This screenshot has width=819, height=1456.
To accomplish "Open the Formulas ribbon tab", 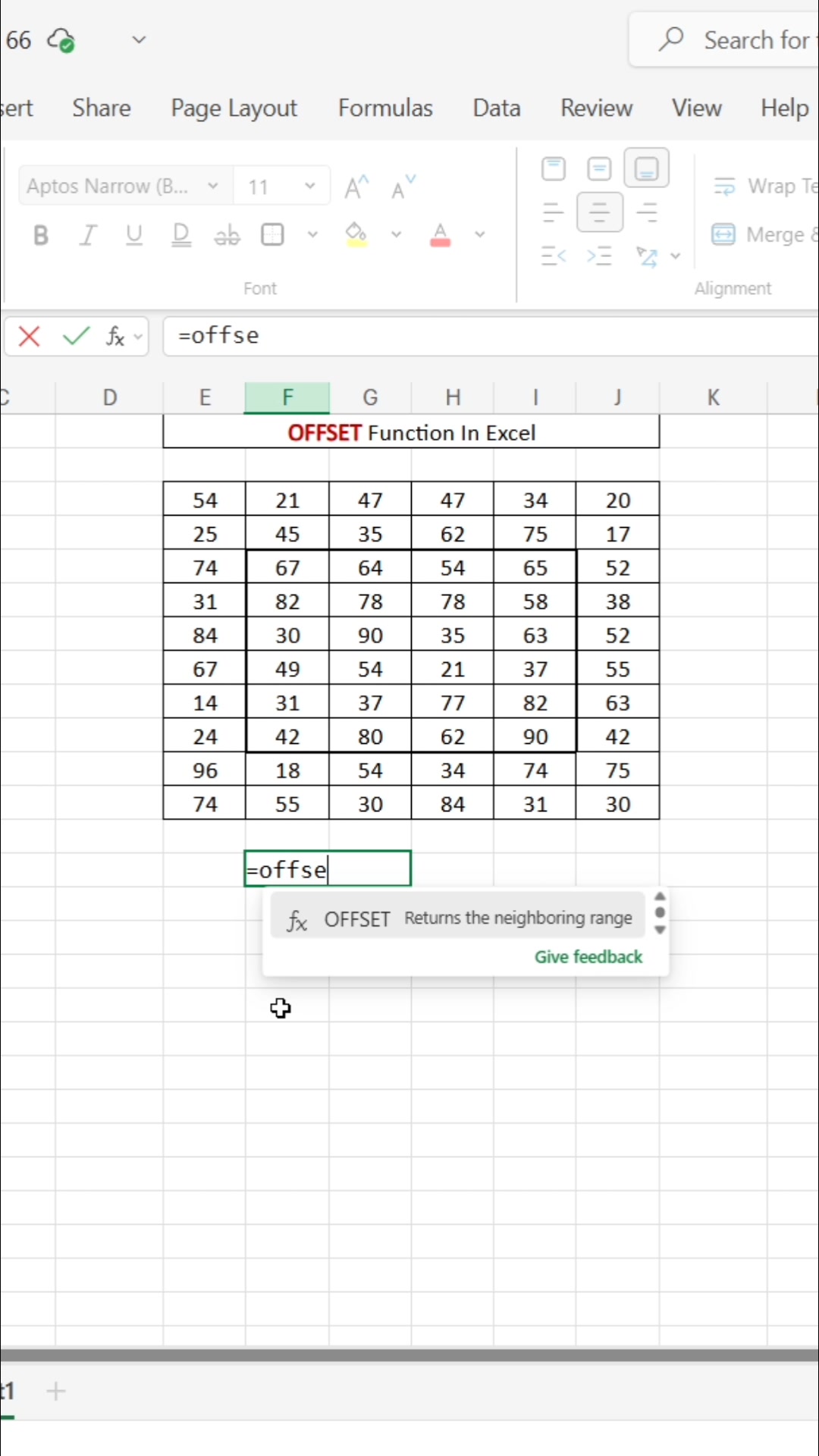I will pos(385,108).
